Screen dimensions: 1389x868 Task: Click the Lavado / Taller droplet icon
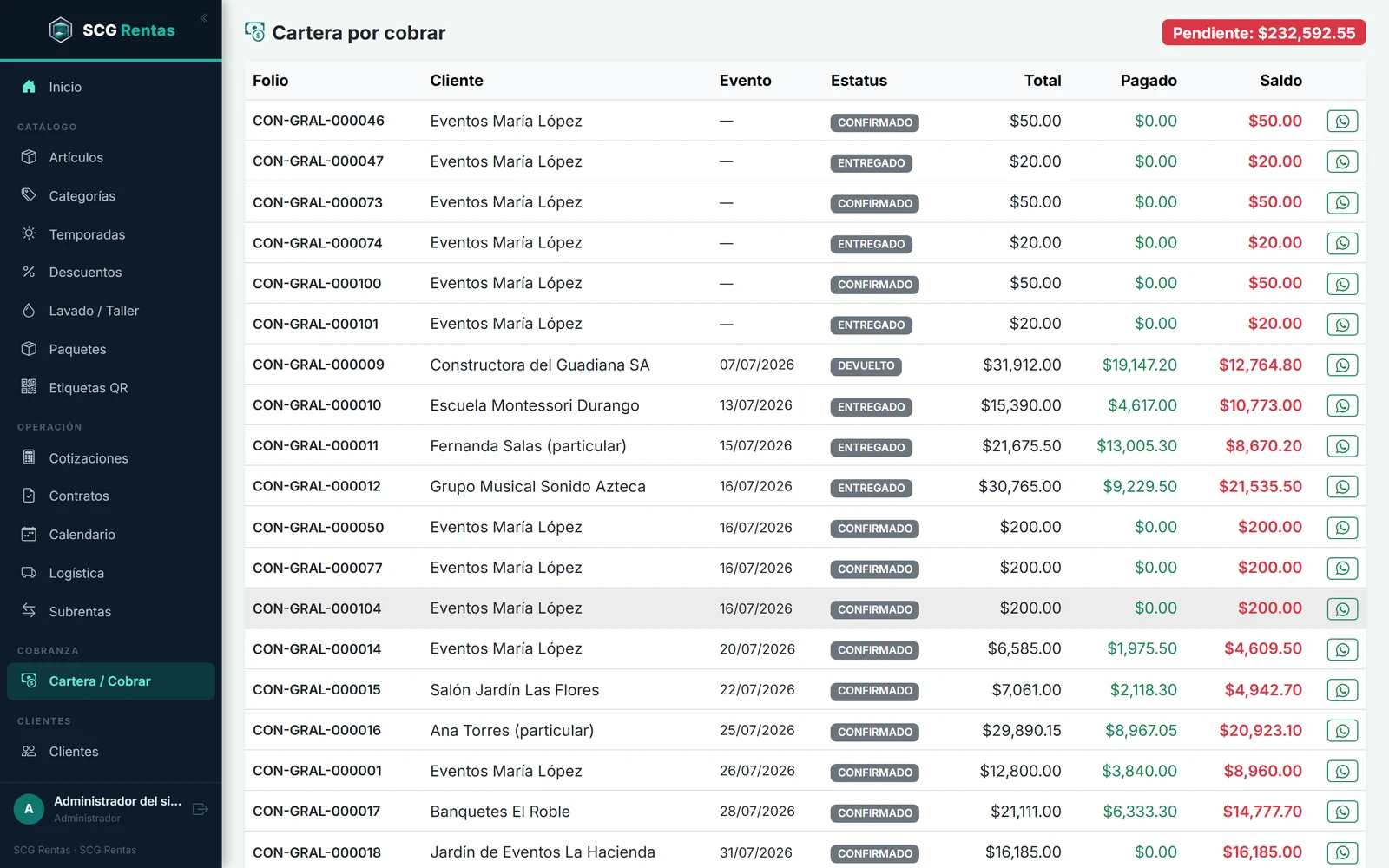tap(29, 310)
